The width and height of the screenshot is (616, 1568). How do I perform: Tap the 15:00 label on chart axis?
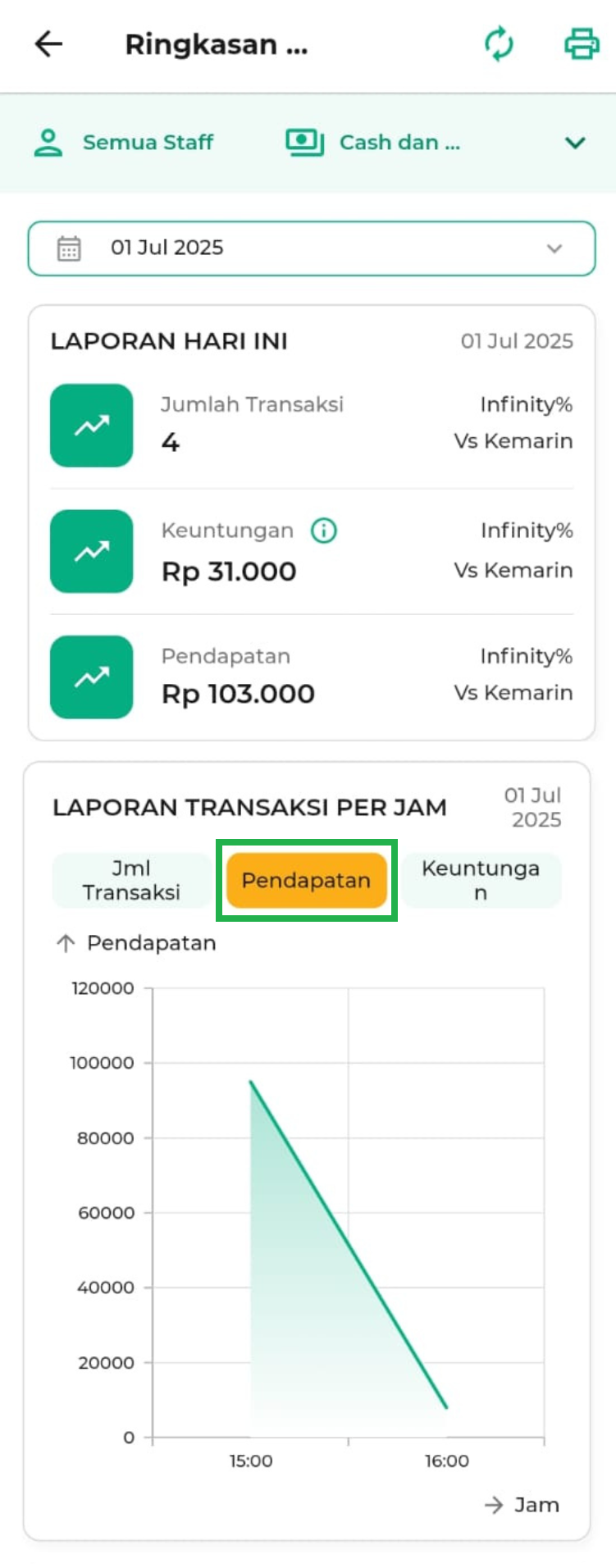[251, 1461]
